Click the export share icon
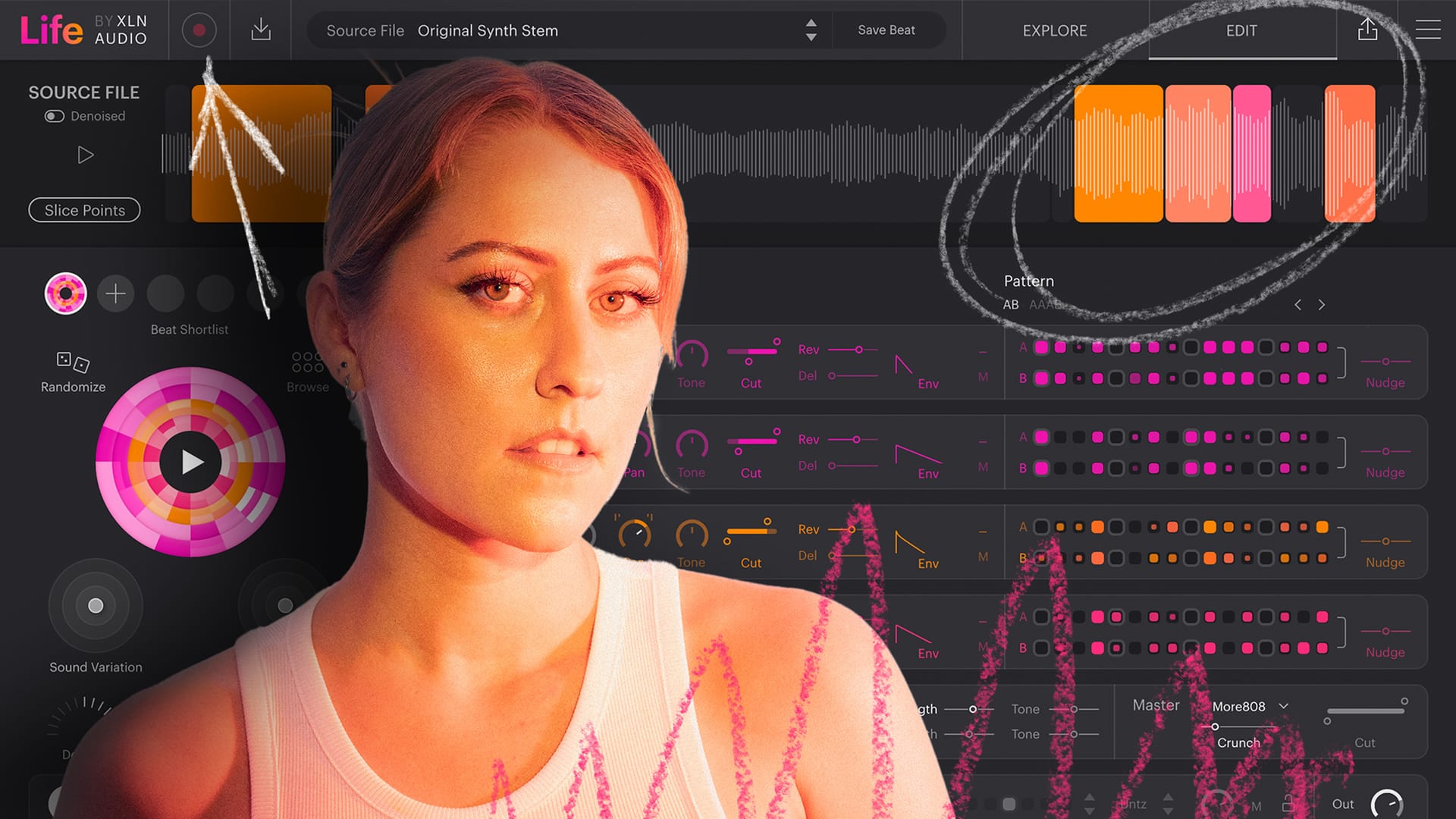 pos(1367,30)
